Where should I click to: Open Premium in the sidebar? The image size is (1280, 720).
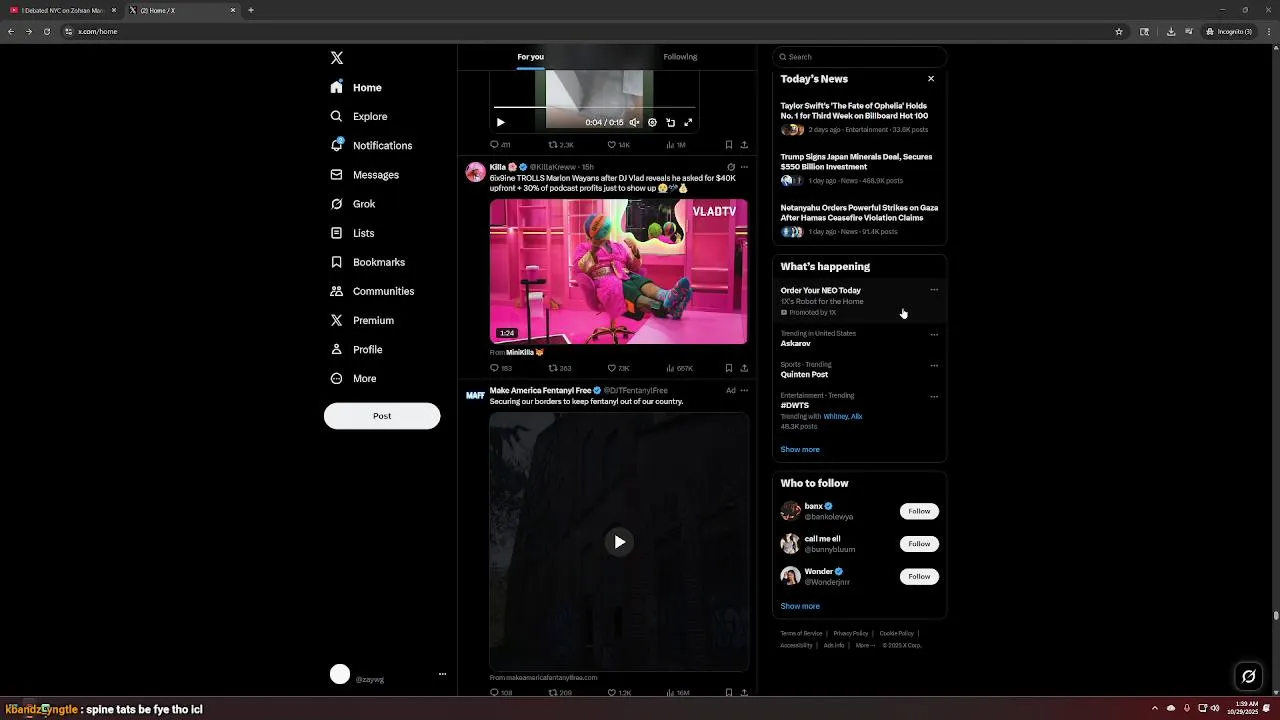click(x=362, y=320)
